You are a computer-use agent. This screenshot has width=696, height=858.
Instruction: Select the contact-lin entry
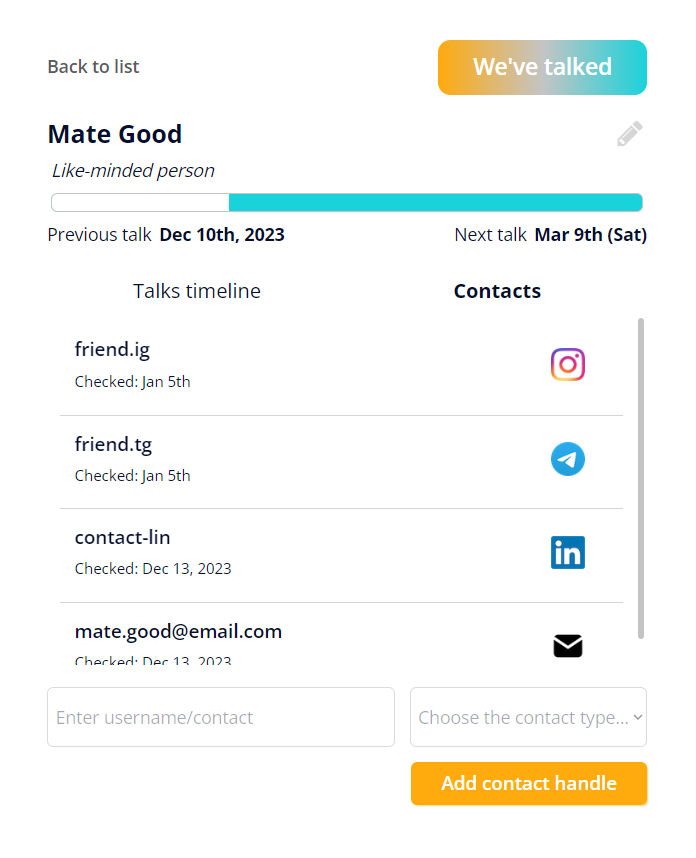pyautogui.click(x=122, y=538)
